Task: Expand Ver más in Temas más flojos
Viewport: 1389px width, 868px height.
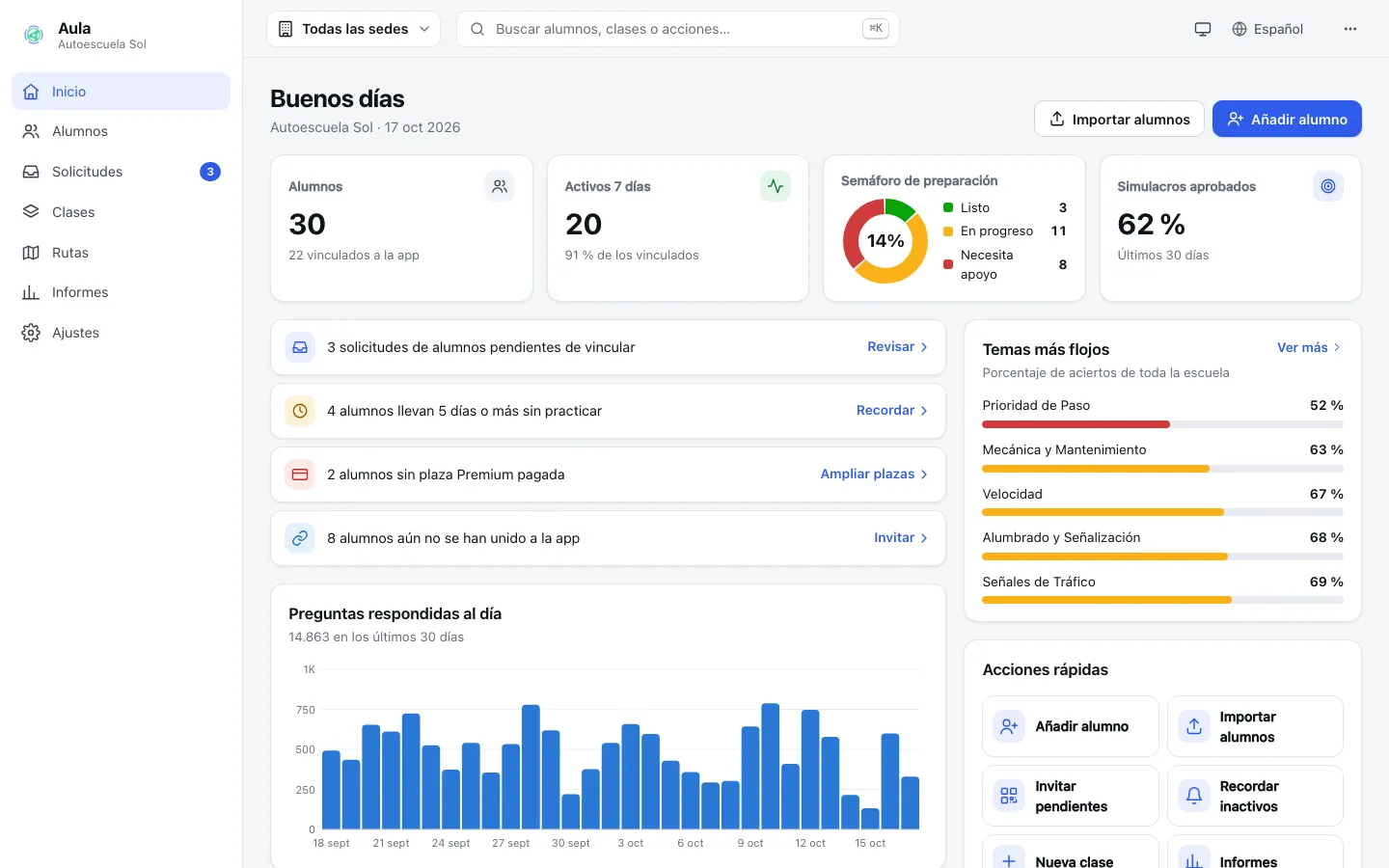Action: click(1309, 347)
